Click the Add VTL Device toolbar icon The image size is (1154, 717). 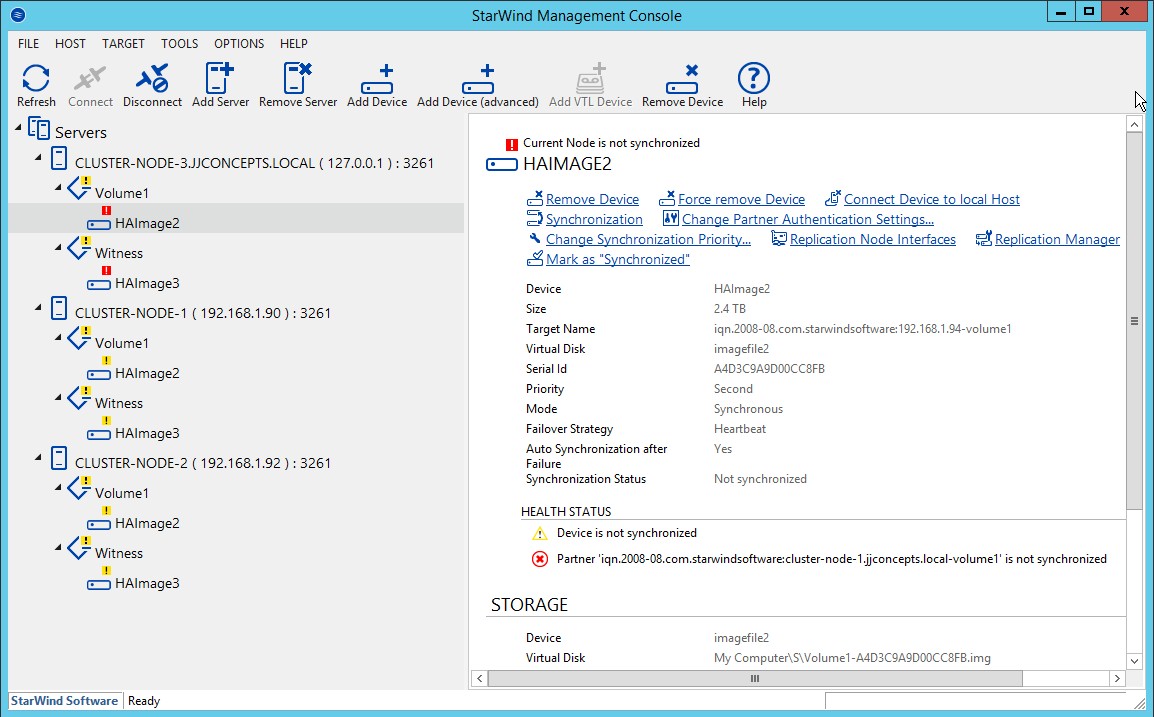[x=590, y=78]
